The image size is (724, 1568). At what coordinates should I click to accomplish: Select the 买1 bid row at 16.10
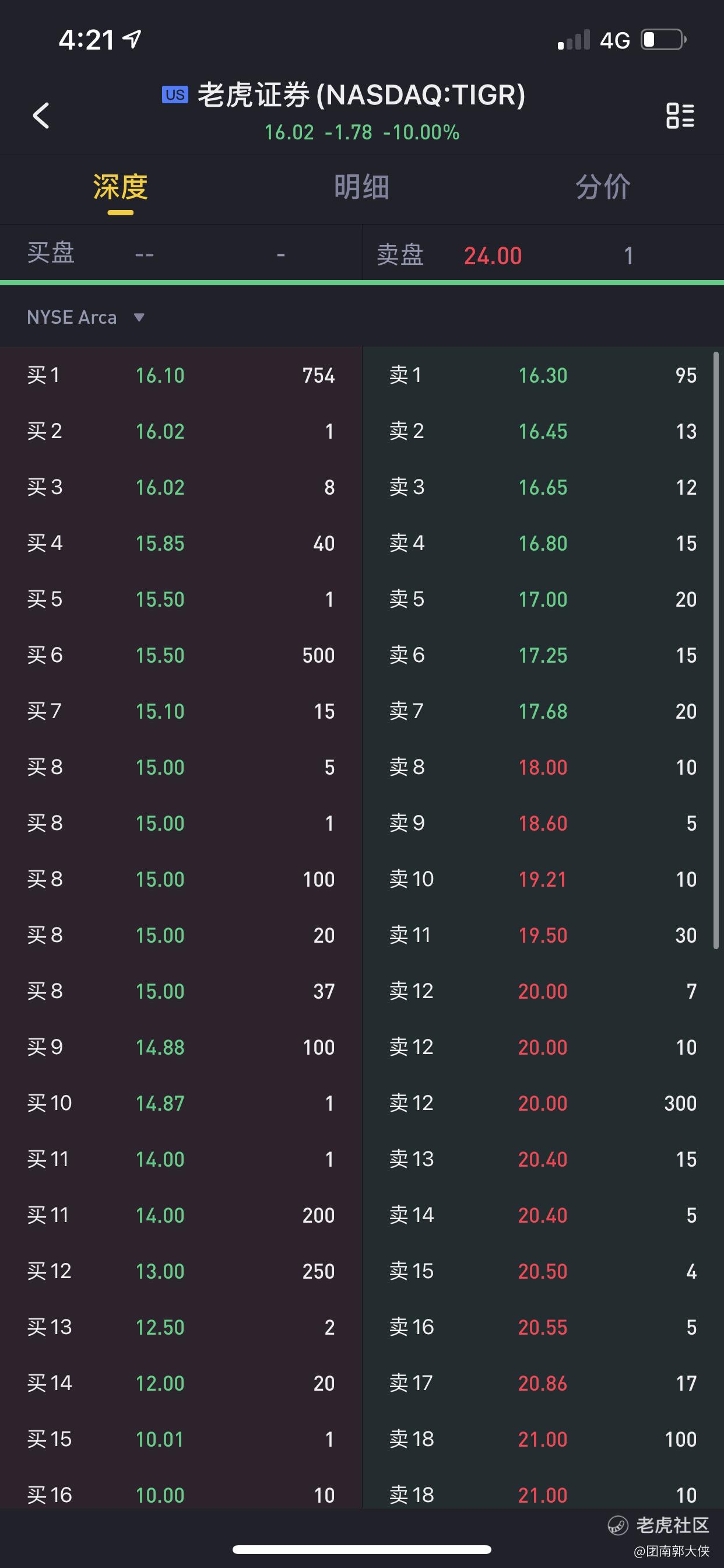pos(181,375)
